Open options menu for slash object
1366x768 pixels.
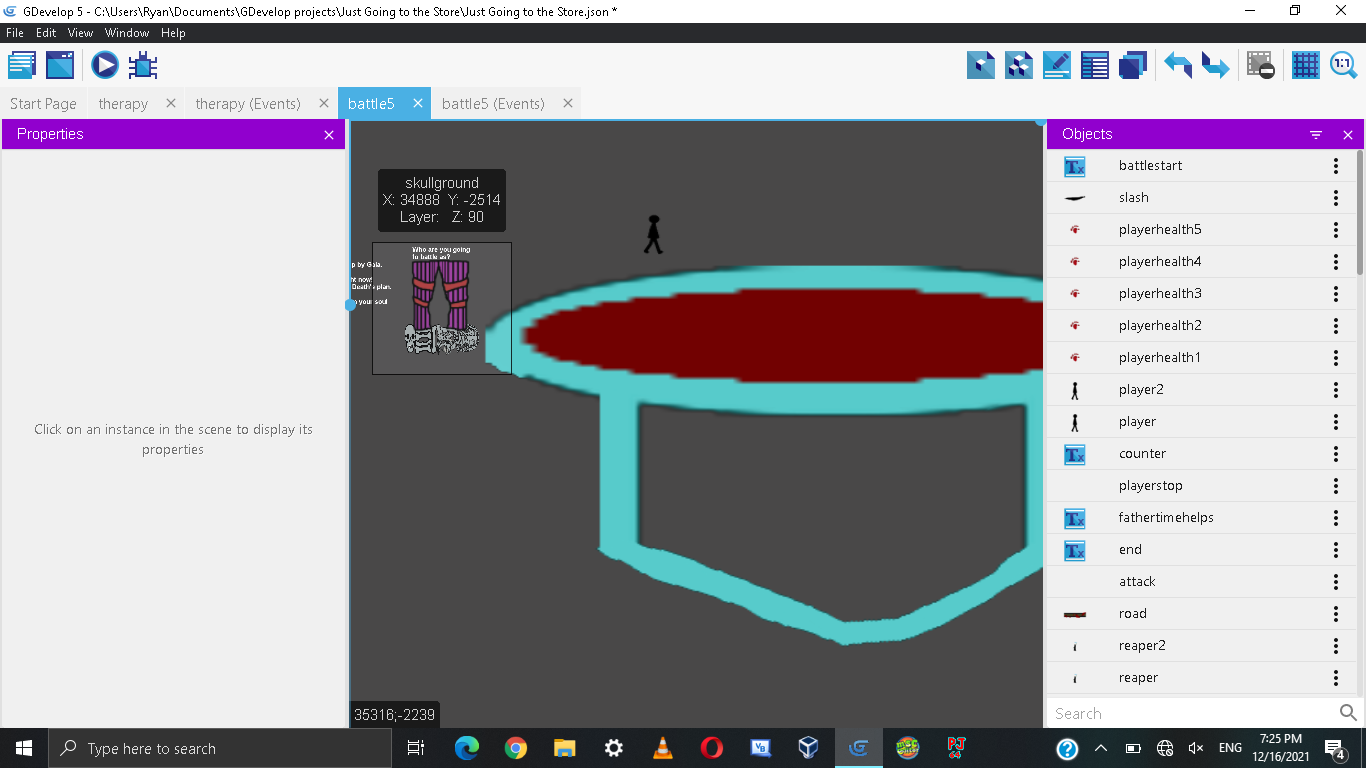[1336, 198]
